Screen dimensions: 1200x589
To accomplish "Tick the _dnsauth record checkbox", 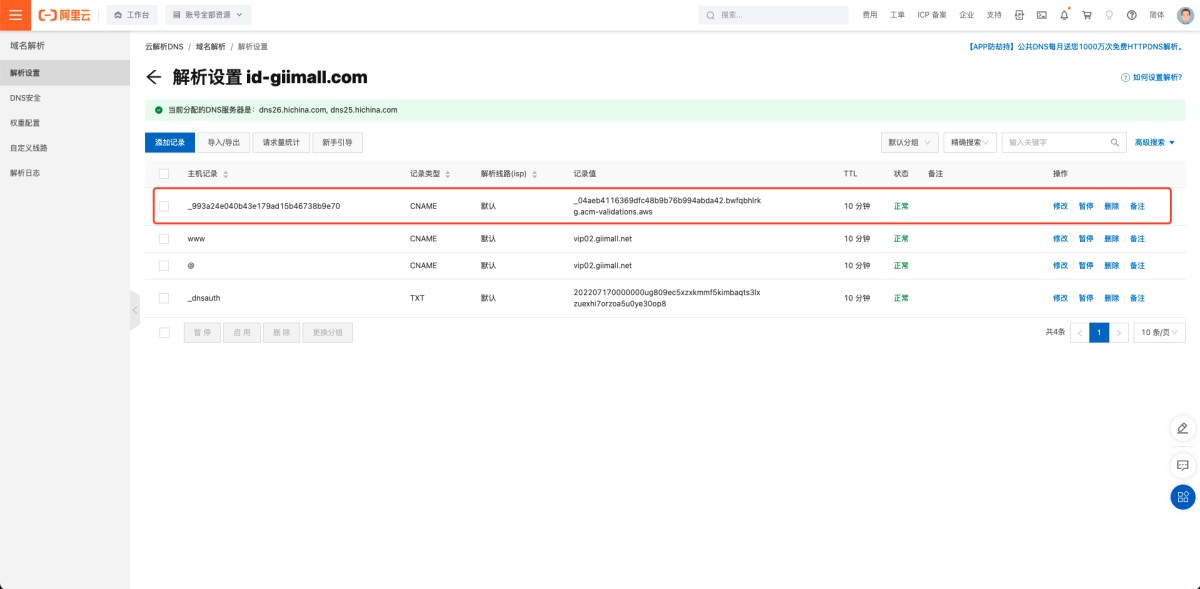I will click(164, 298).
